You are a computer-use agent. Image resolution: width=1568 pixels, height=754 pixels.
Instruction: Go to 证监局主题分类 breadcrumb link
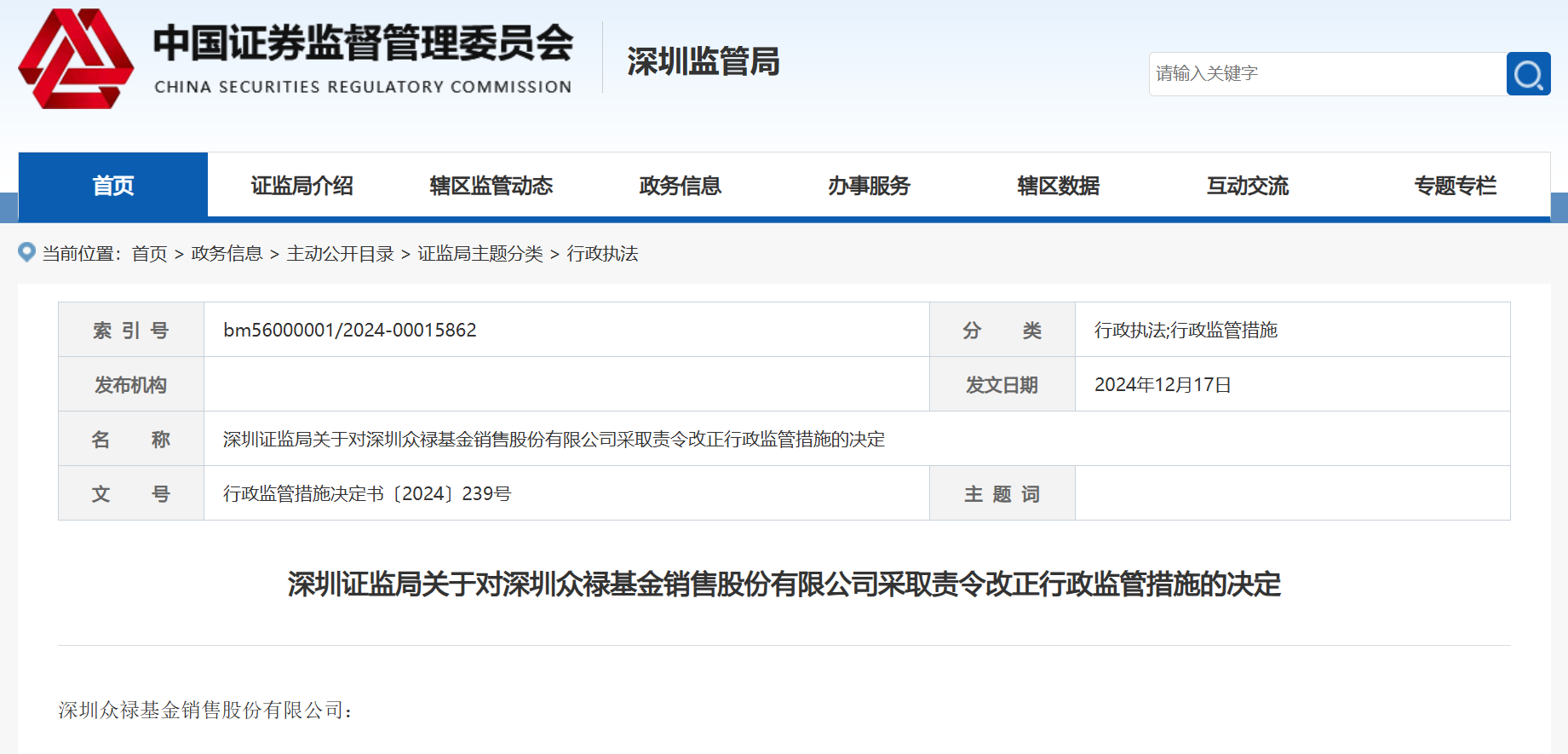pos(480,254)
